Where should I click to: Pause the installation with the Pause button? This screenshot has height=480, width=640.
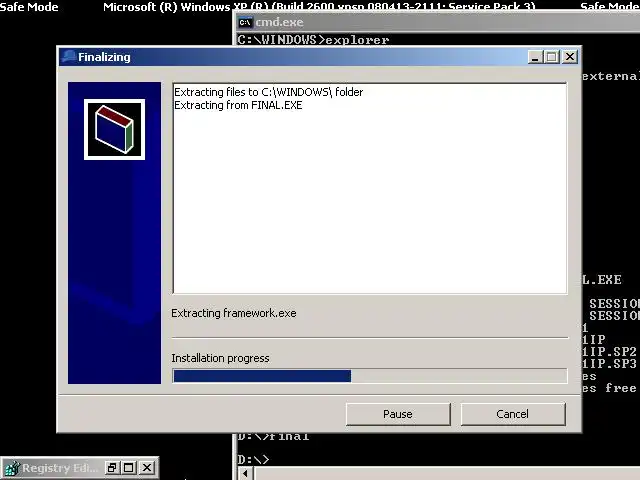tap(398, 414)
